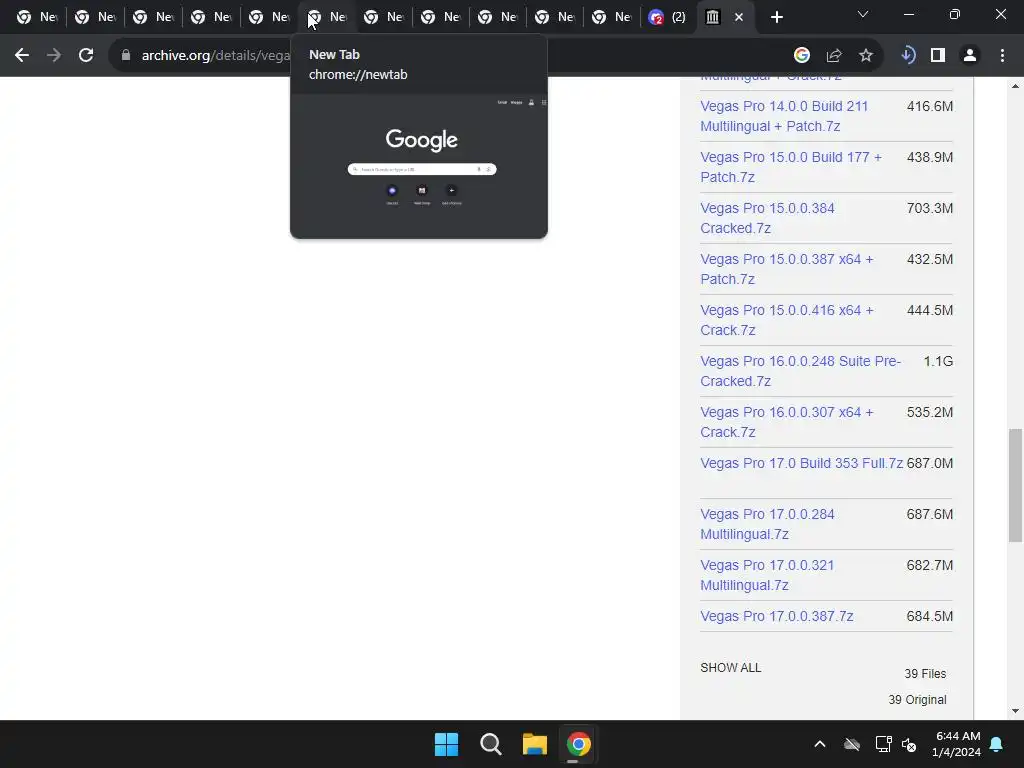Click the scrollbar down arrow

tap(1015, 711)
